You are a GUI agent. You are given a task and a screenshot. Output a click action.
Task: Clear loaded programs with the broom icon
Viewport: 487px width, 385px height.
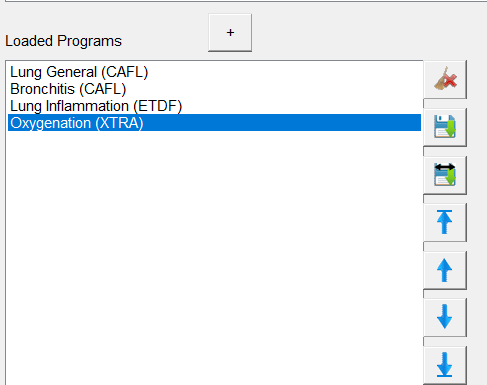coord(445,79)
